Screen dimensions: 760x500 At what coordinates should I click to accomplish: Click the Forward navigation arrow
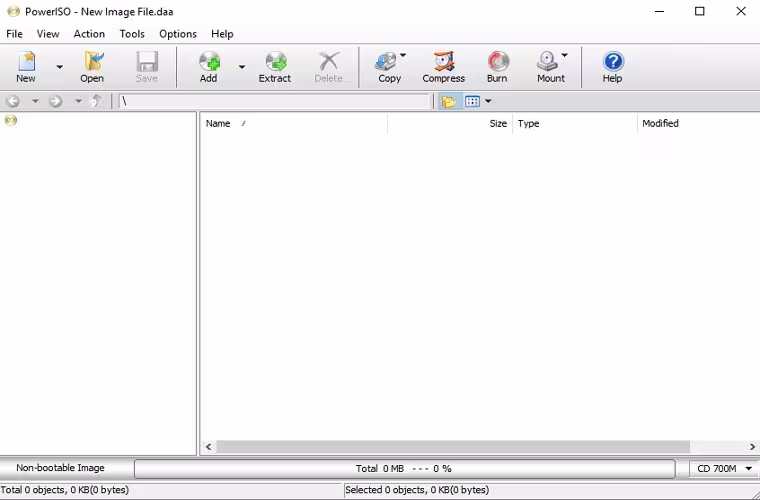click(56, 101)
